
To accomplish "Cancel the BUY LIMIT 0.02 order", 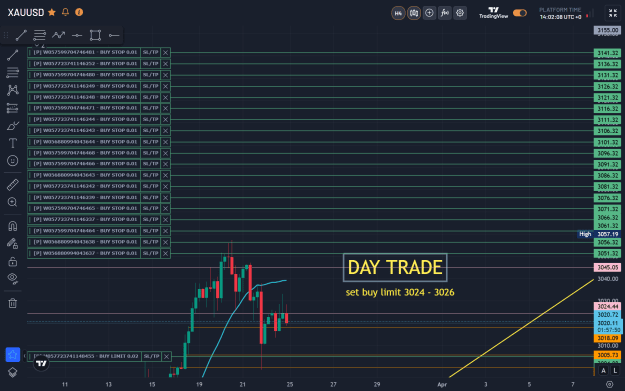I will 166,356.
